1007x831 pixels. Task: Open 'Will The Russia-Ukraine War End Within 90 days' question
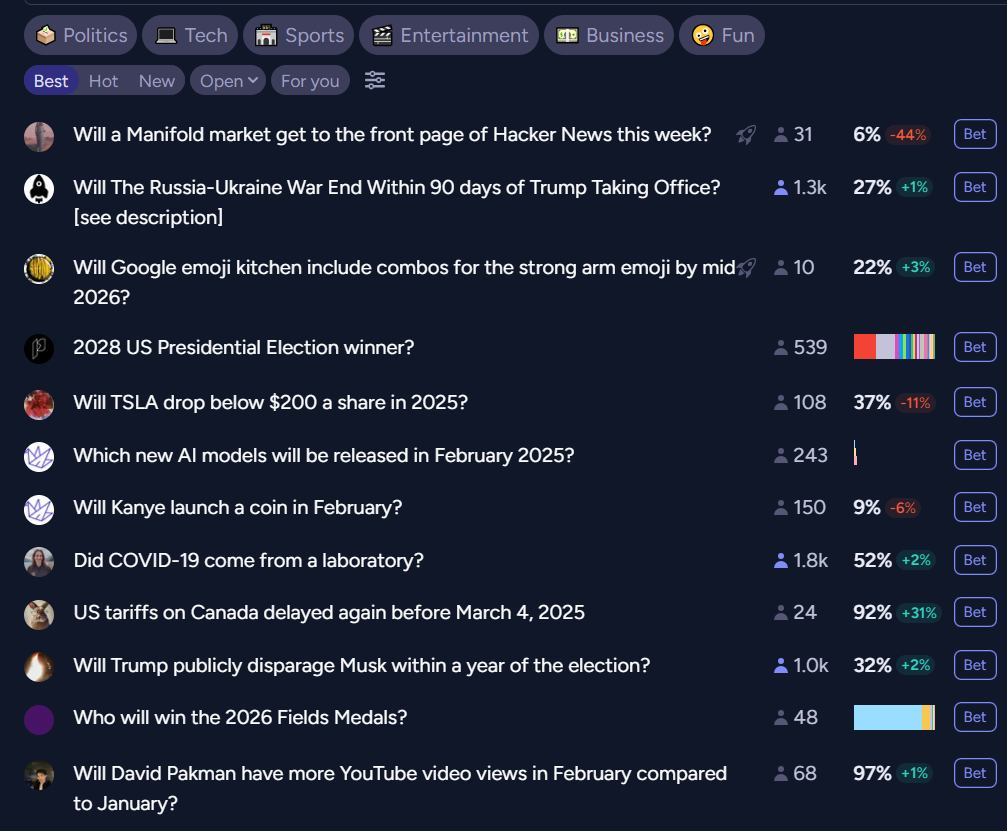(x=397, y=202)
